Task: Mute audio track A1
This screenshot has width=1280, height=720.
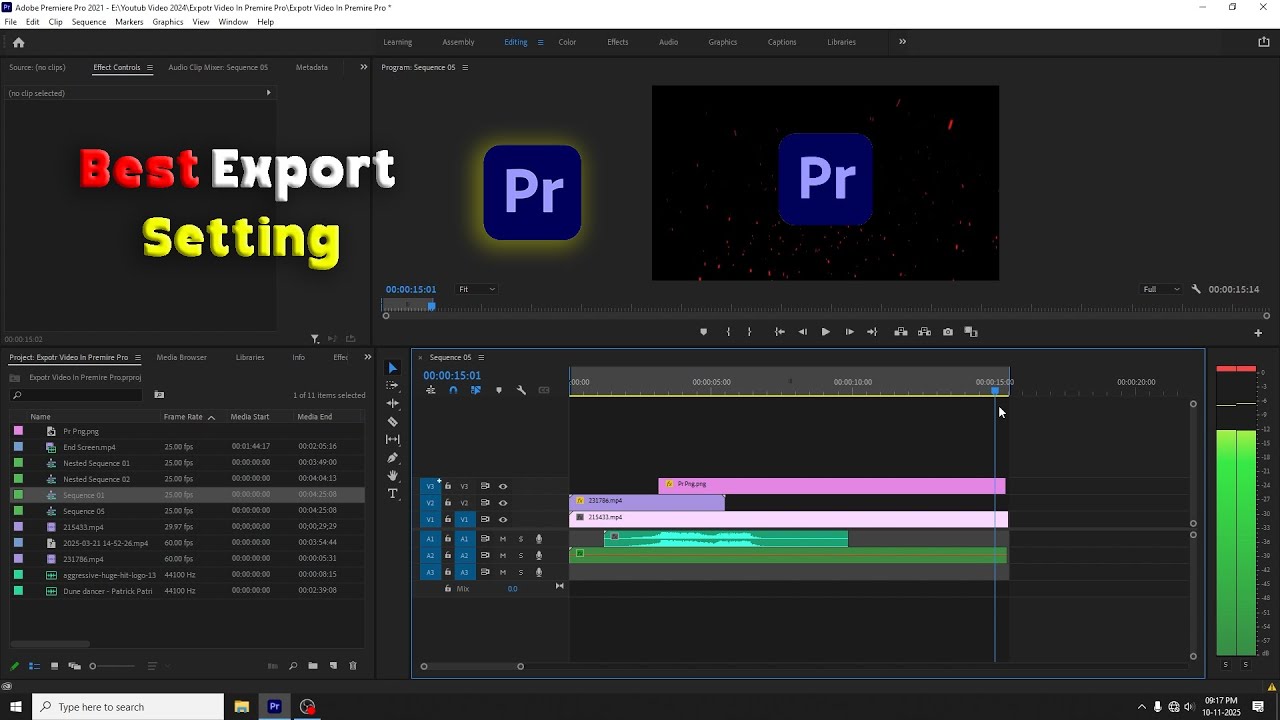Action: tap(503, 539)
